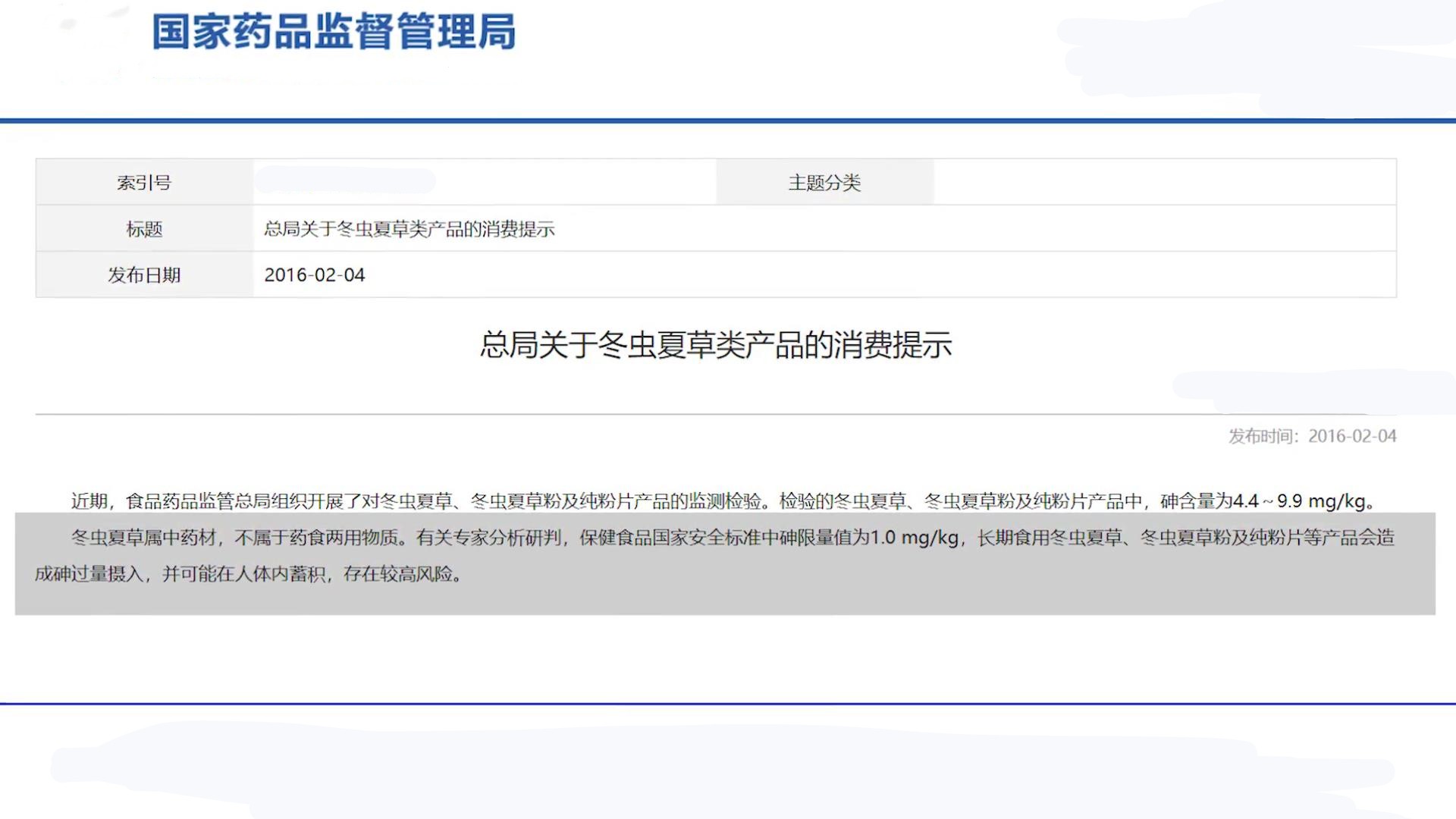Click '近期' at the first paragraph start
Viewport: 1456px width, 819px height.
89,501
